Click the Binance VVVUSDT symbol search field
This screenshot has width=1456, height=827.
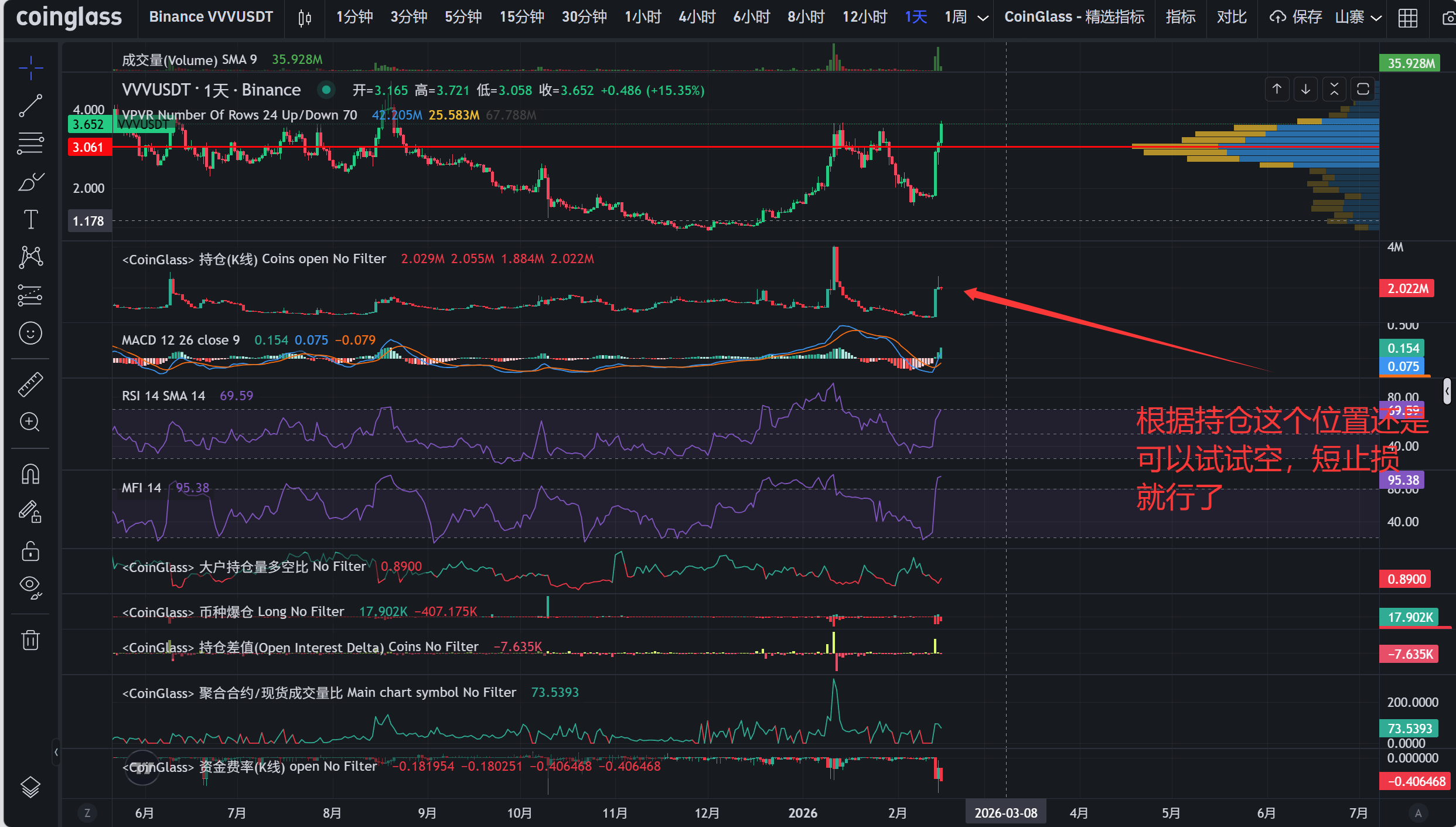[x=211, y=17]
